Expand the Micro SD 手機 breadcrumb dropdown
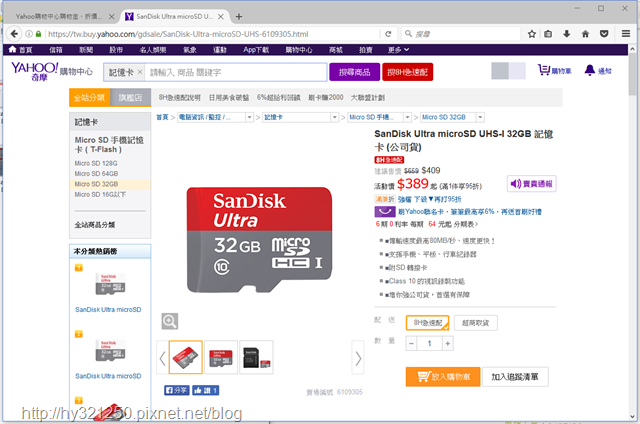 (407, 118)
